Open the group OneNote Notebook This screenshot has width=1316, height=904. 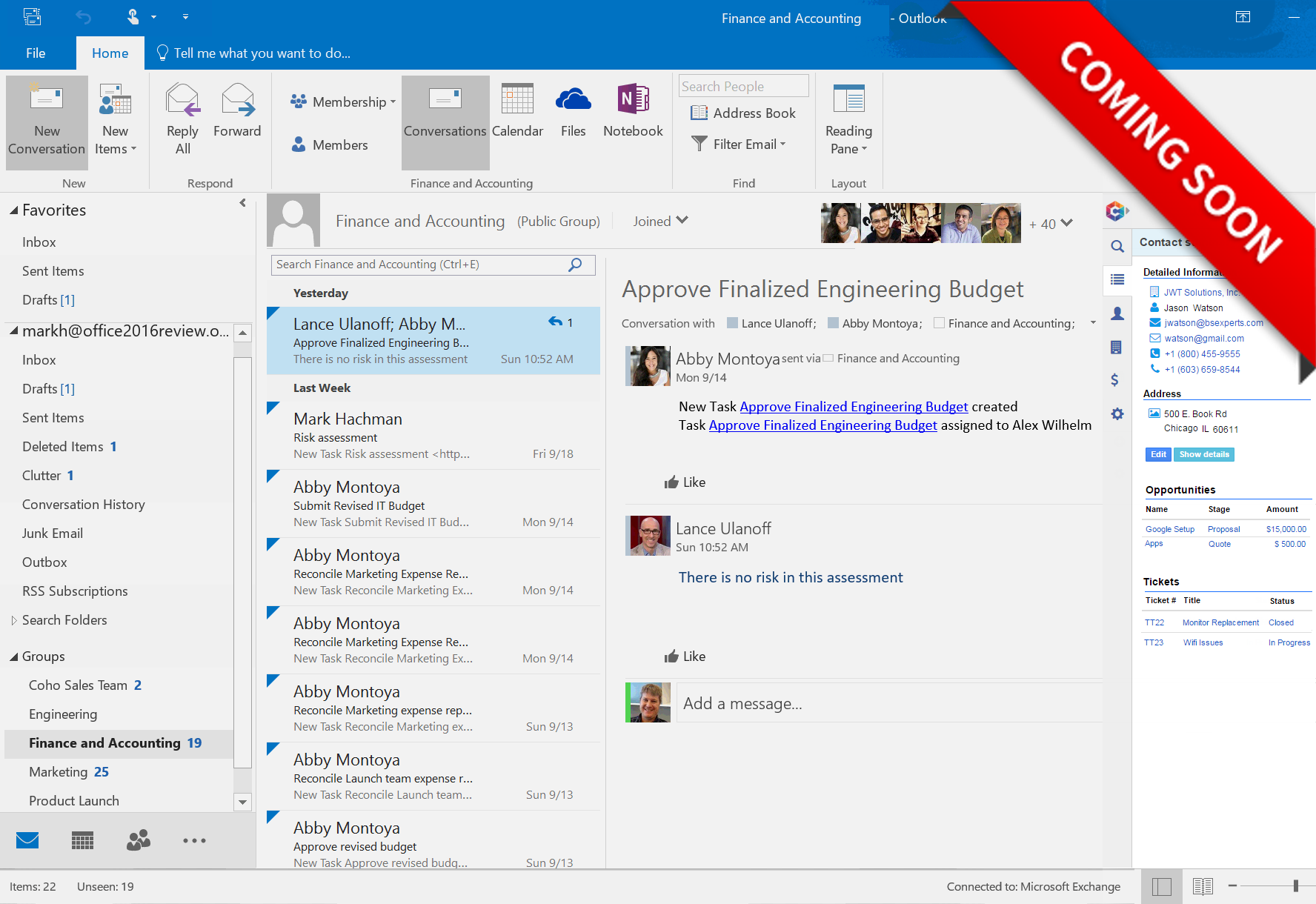point(633,111)
